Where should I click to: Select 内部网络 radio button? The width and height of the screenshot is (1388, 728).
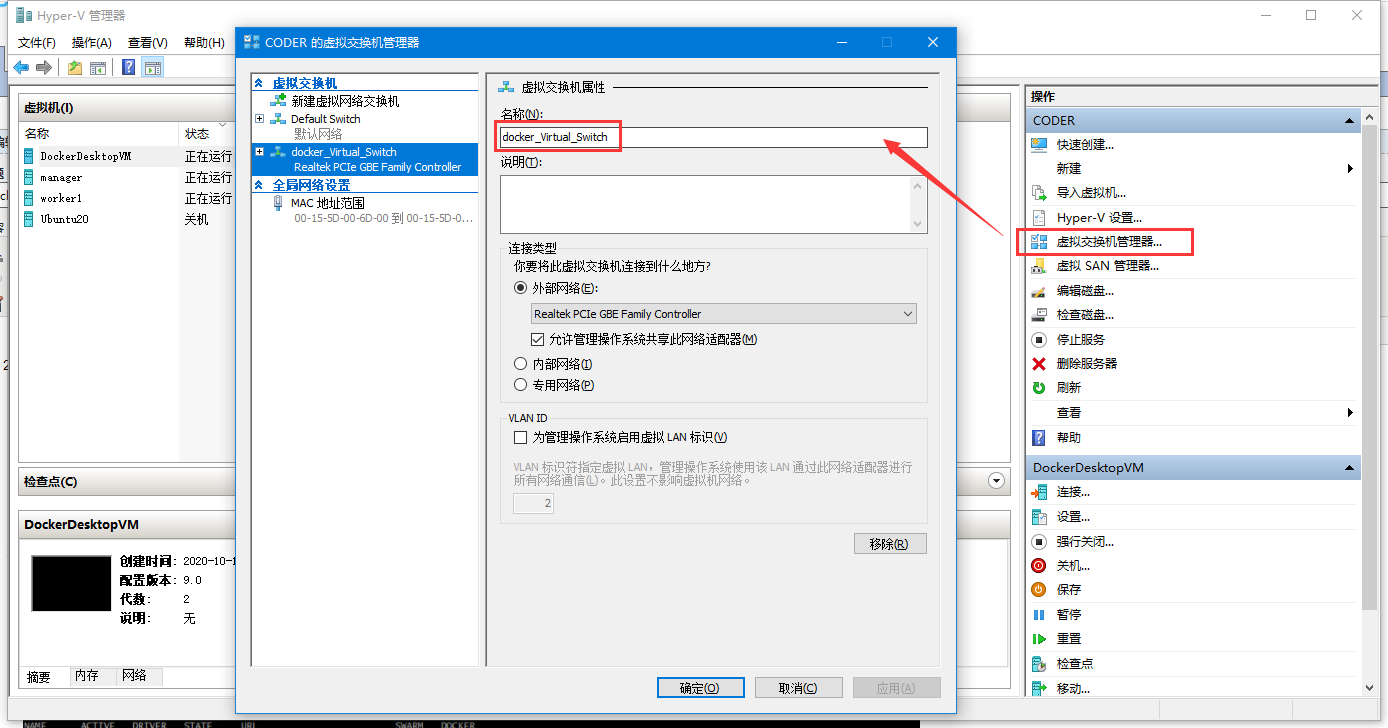[x=520, y=364]
